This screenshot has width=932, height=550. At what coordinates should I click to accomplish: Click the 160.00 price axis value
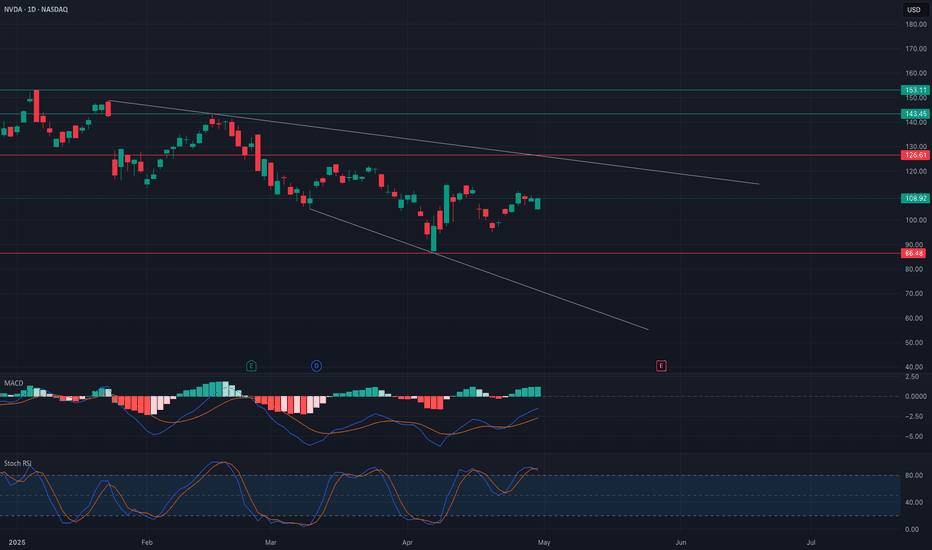click(916, 73)
